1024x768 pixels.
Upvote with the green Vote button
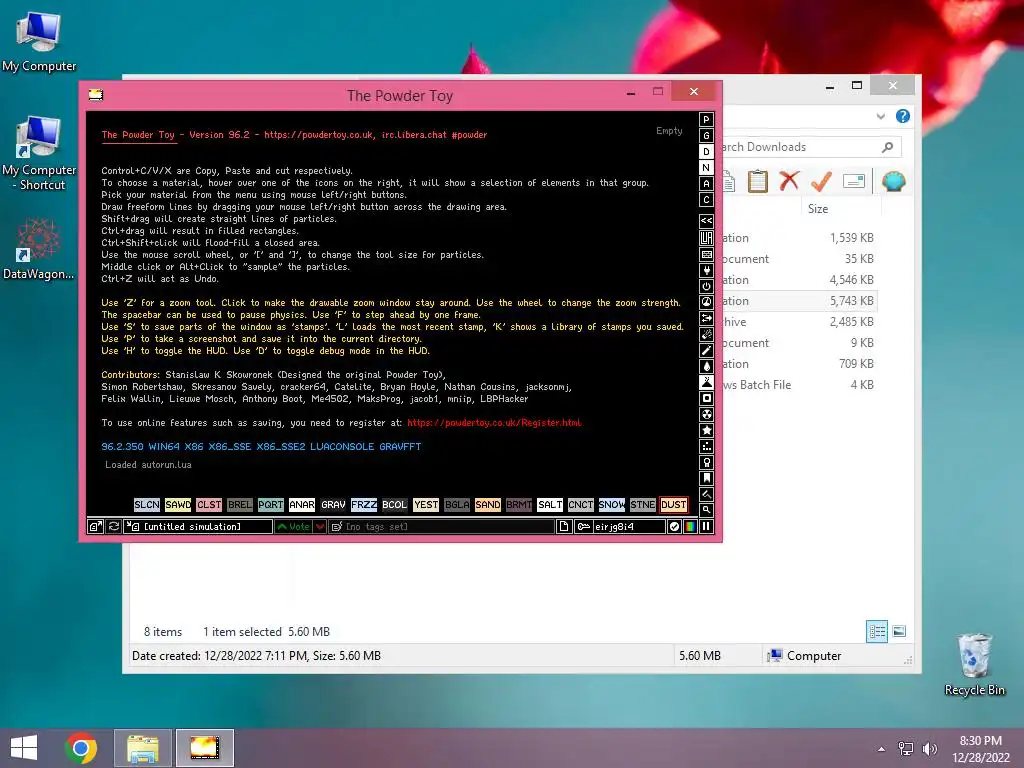(293, 526)
